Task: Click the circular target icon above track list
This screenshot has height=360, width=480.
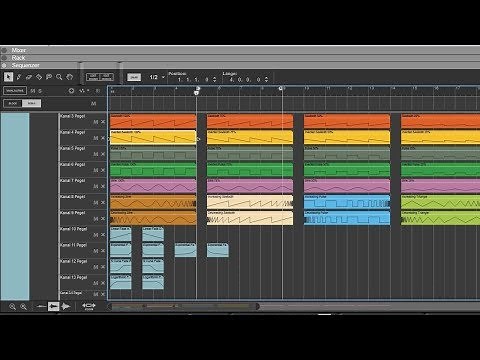Action: tap(71, 91)
